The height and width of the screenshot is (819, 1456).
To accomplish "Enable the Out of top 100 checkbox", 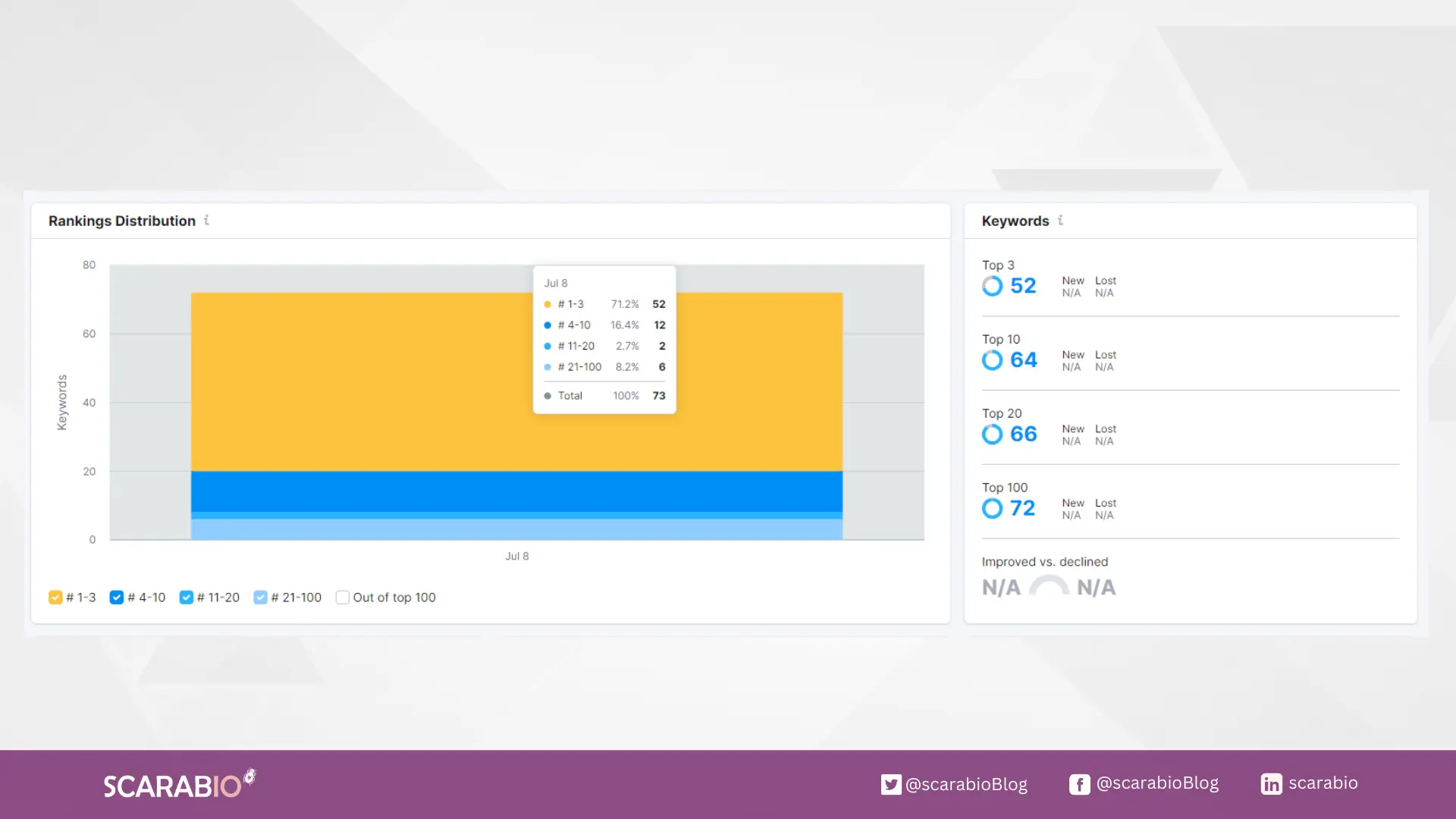I will (343, 598).
